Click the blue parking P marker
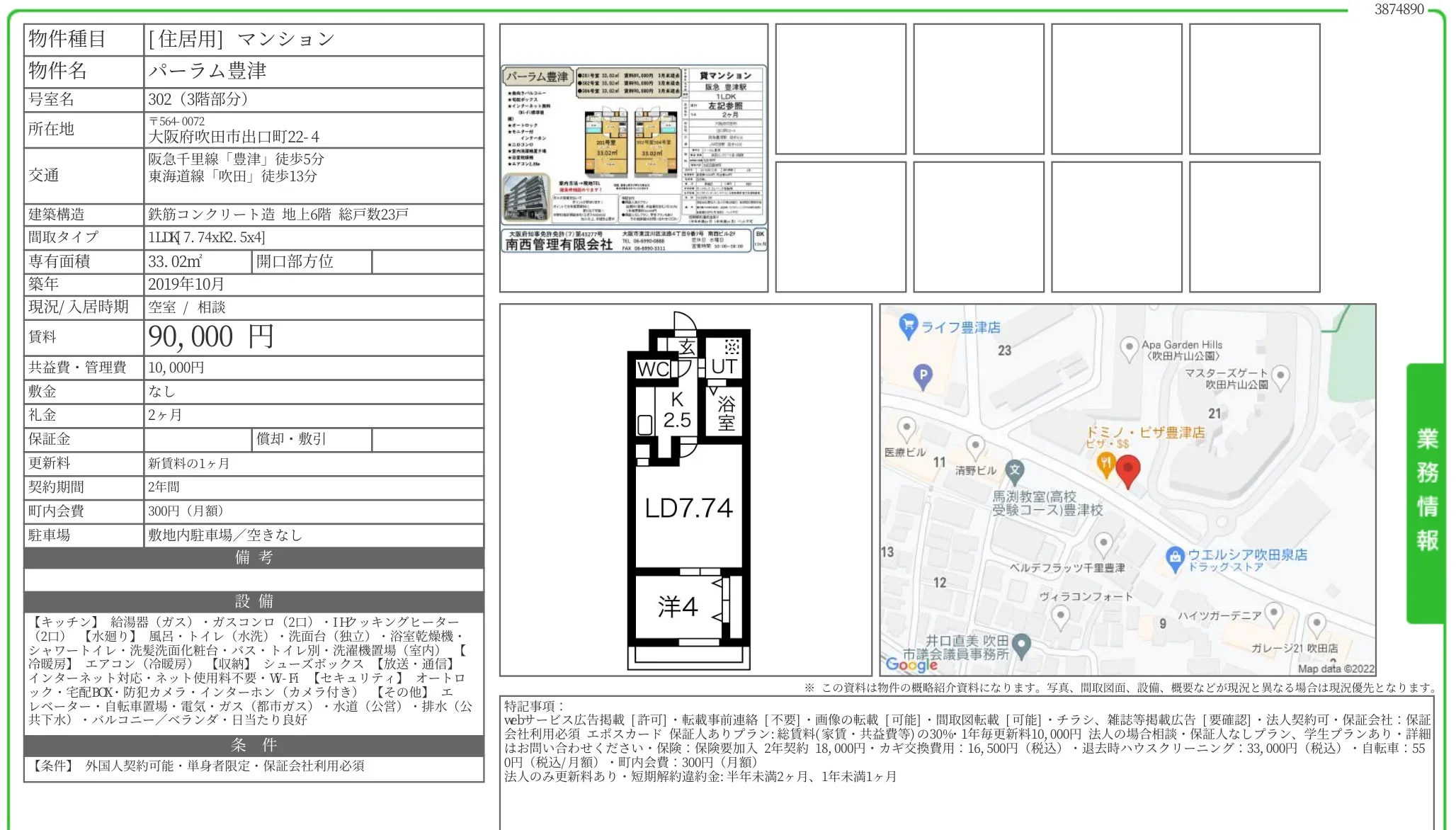The image size is (1456, 830). coord(922,375)
